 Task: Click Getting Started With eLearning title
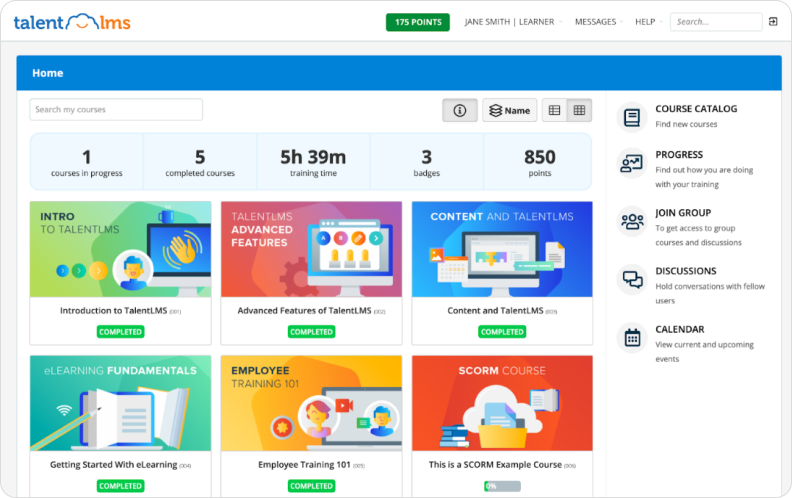[x=114, y=465]
